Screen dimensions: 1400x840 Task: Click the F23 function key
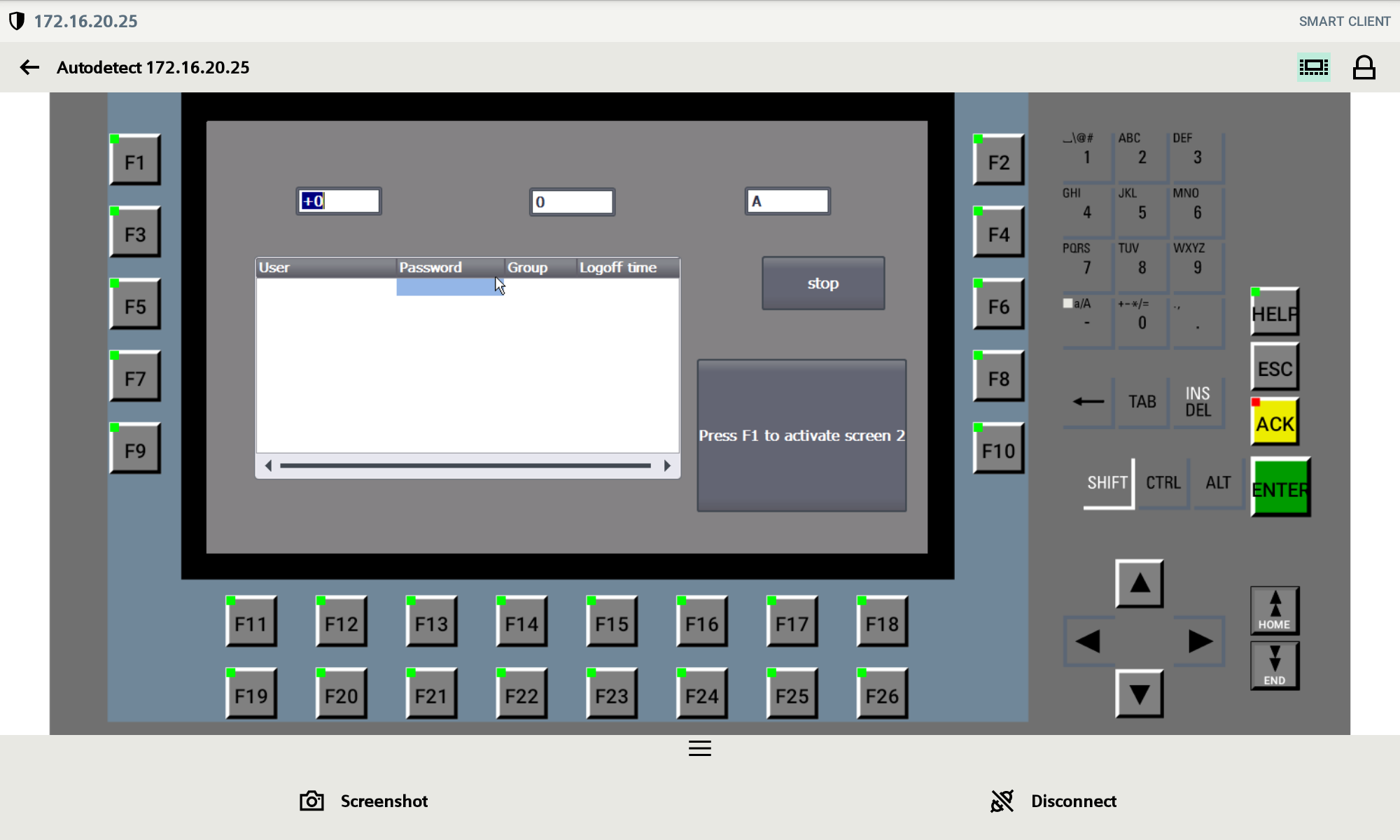[x=612, y=694]
